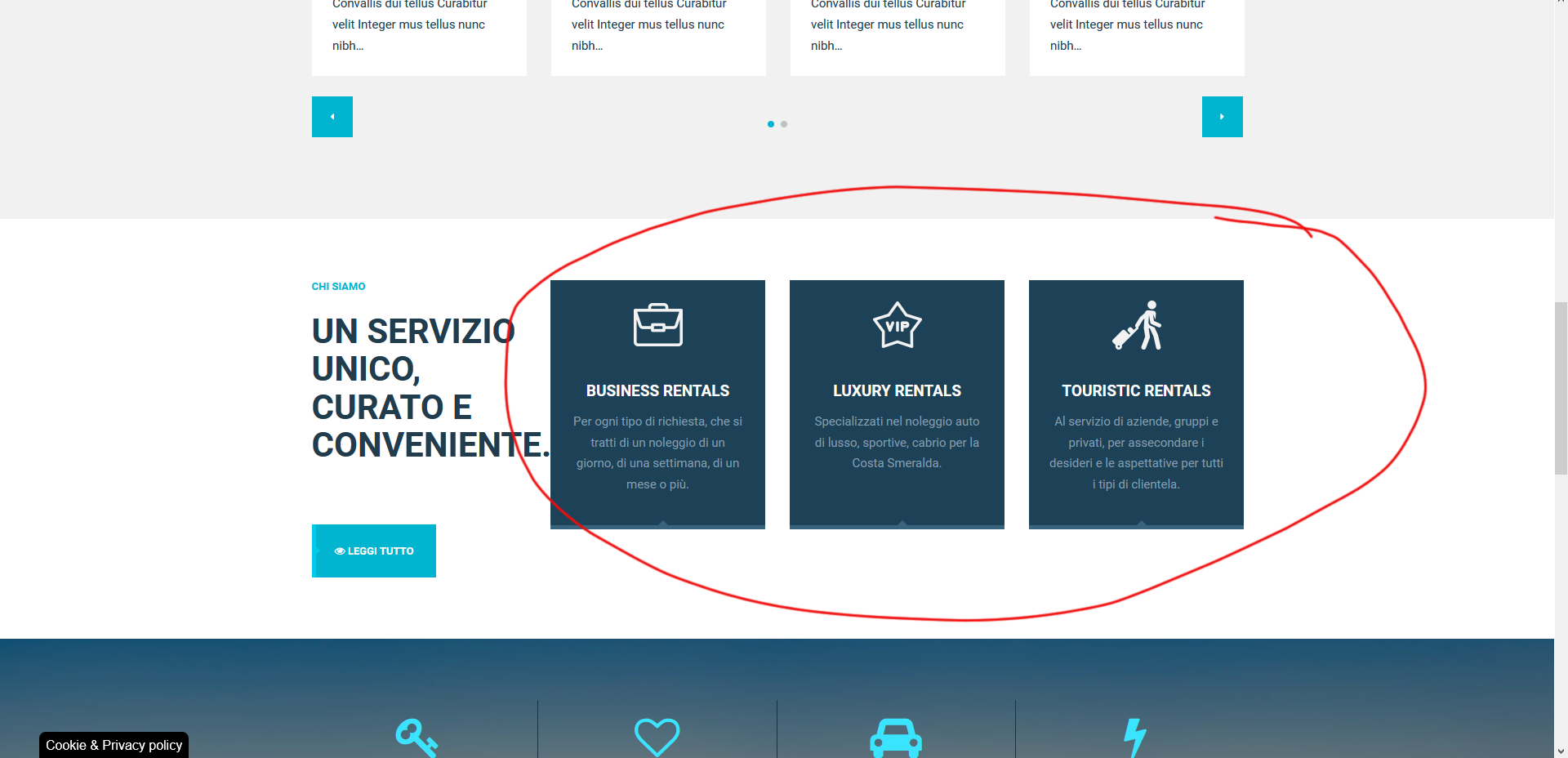Click the scrollbar down arrow
This screenshot has width=1568, height=758.
1561,751
